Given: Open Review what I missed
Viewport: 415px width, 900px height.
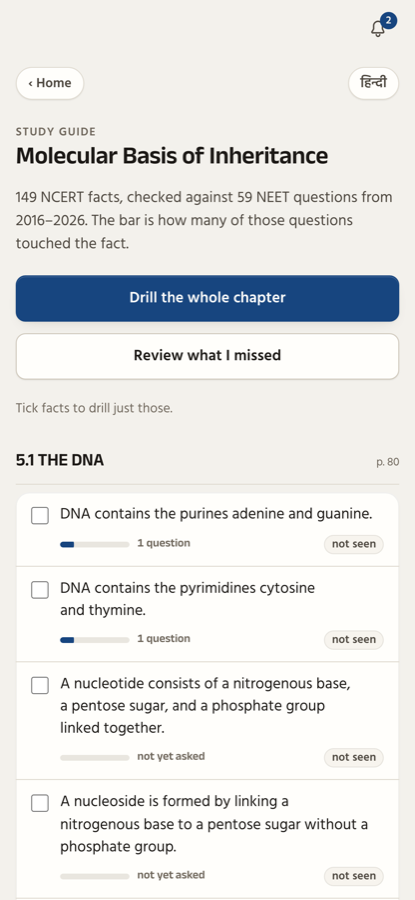Looking at the screenshot, I should (207, 356).
